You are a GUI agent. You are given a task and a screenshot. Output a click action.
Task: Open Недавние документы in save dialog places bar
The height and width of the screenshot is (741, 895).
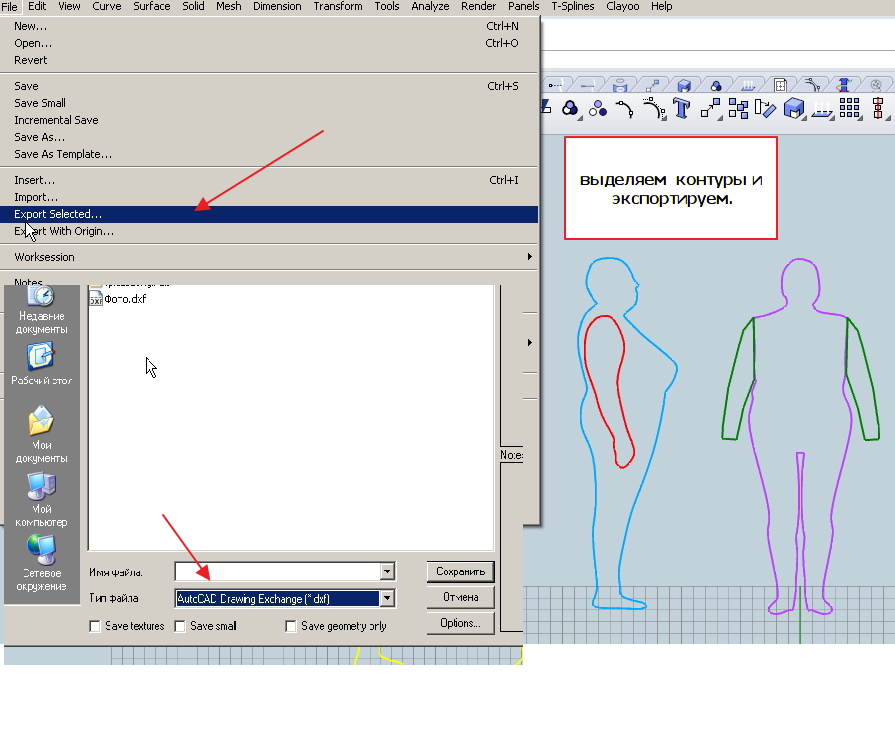coord(41,311)
